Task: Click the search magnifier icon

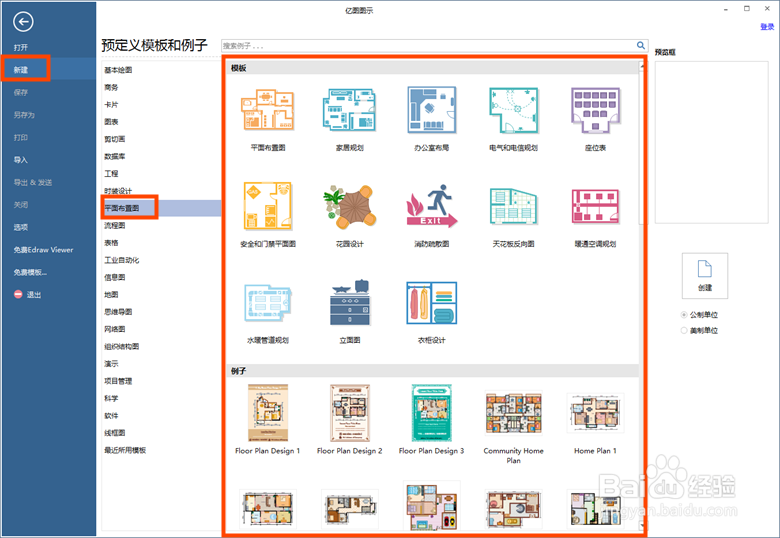Action: (641, 45)
